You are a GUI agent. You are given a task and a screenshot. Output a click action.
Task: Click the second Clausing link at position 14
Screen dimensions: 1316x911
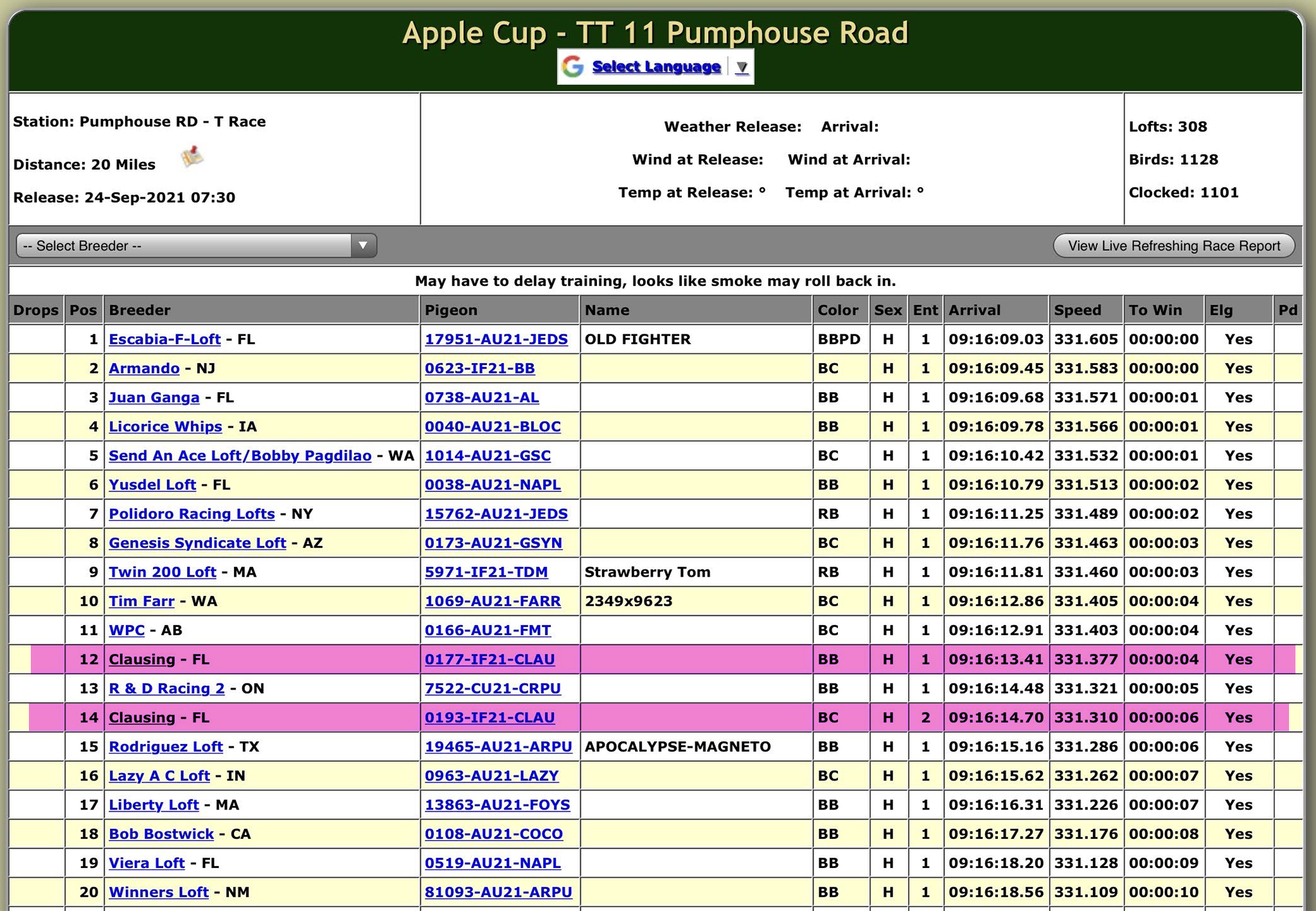pos(142,718)
